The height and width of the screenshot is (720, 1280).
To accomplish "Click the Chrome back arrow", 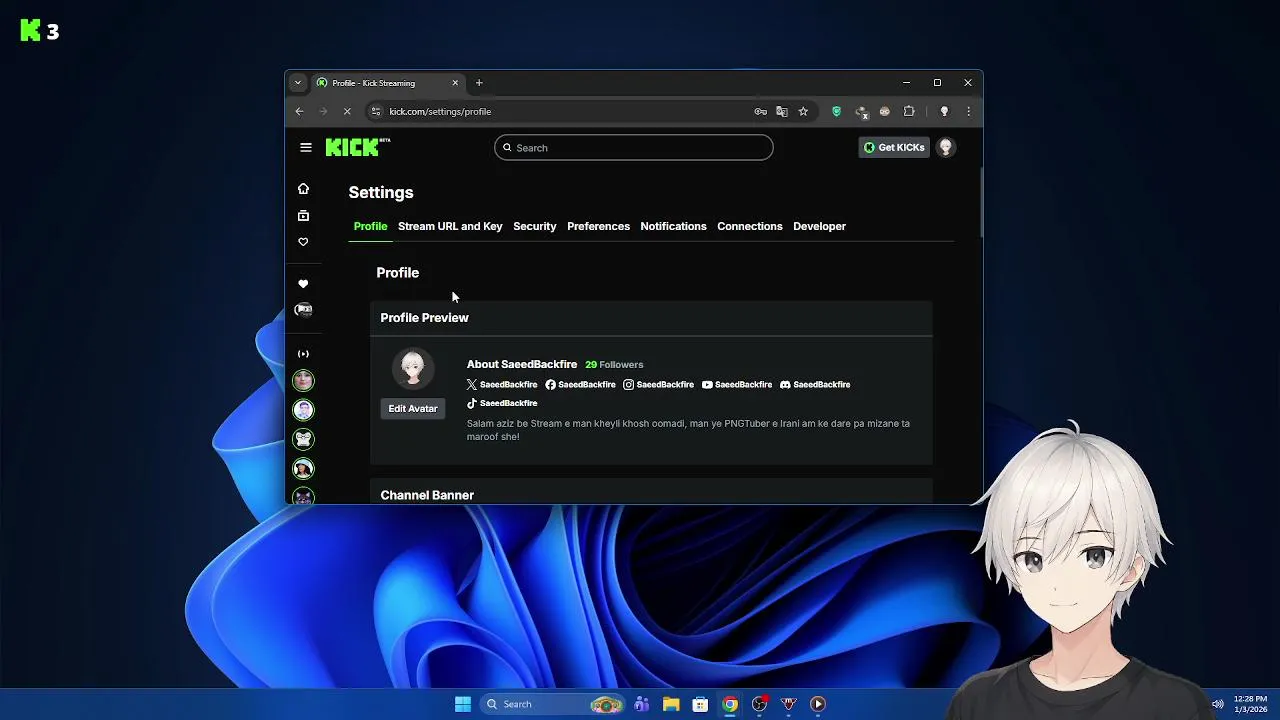I will [x=299, y=111].
